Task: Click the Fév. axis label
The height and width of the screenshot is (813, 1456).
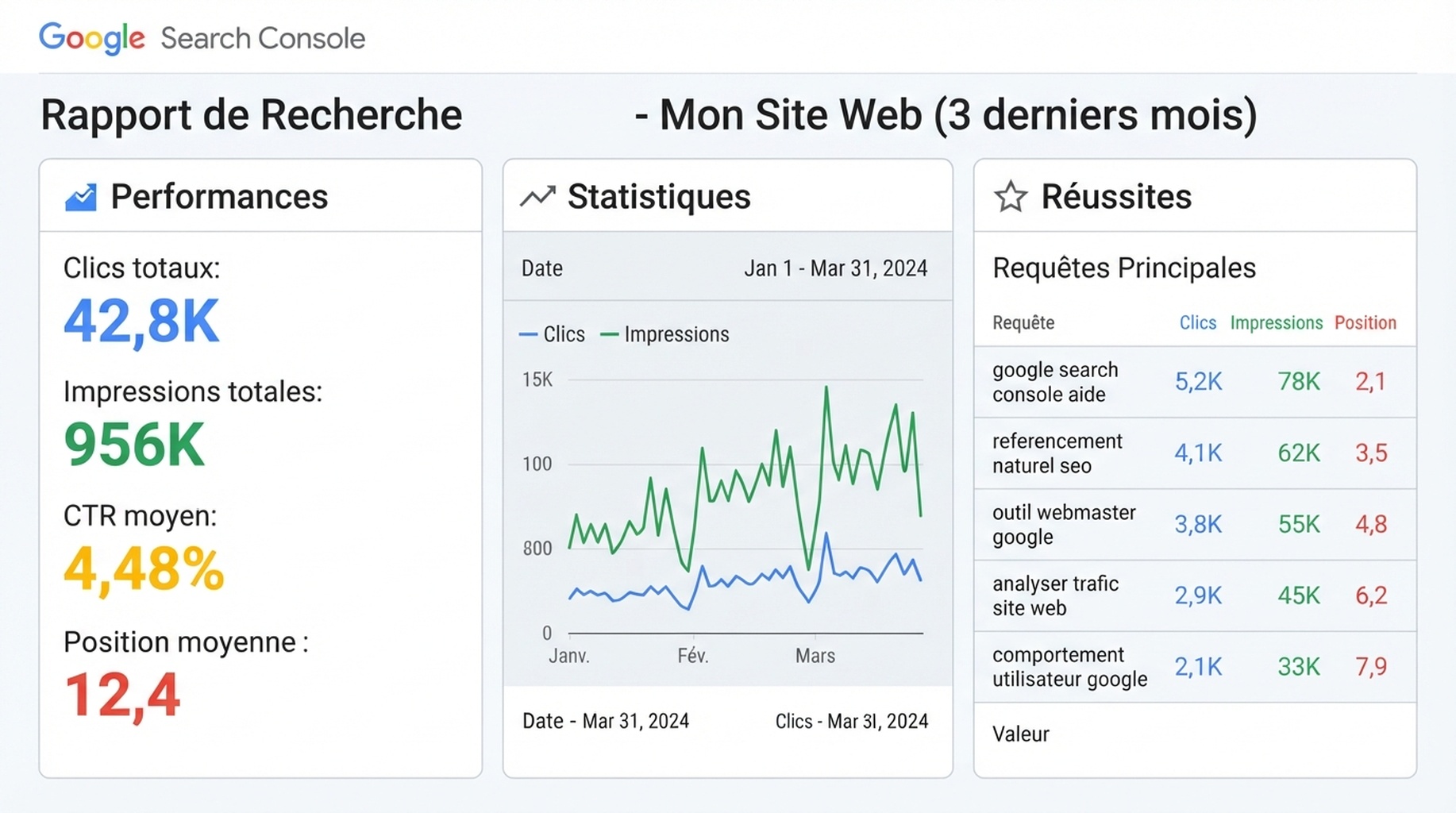Action: (x=693, y=656)
